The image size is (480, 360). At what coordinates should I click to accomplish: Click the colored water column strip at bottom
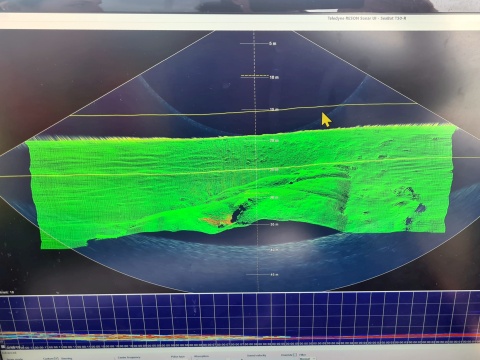(240, 337)
